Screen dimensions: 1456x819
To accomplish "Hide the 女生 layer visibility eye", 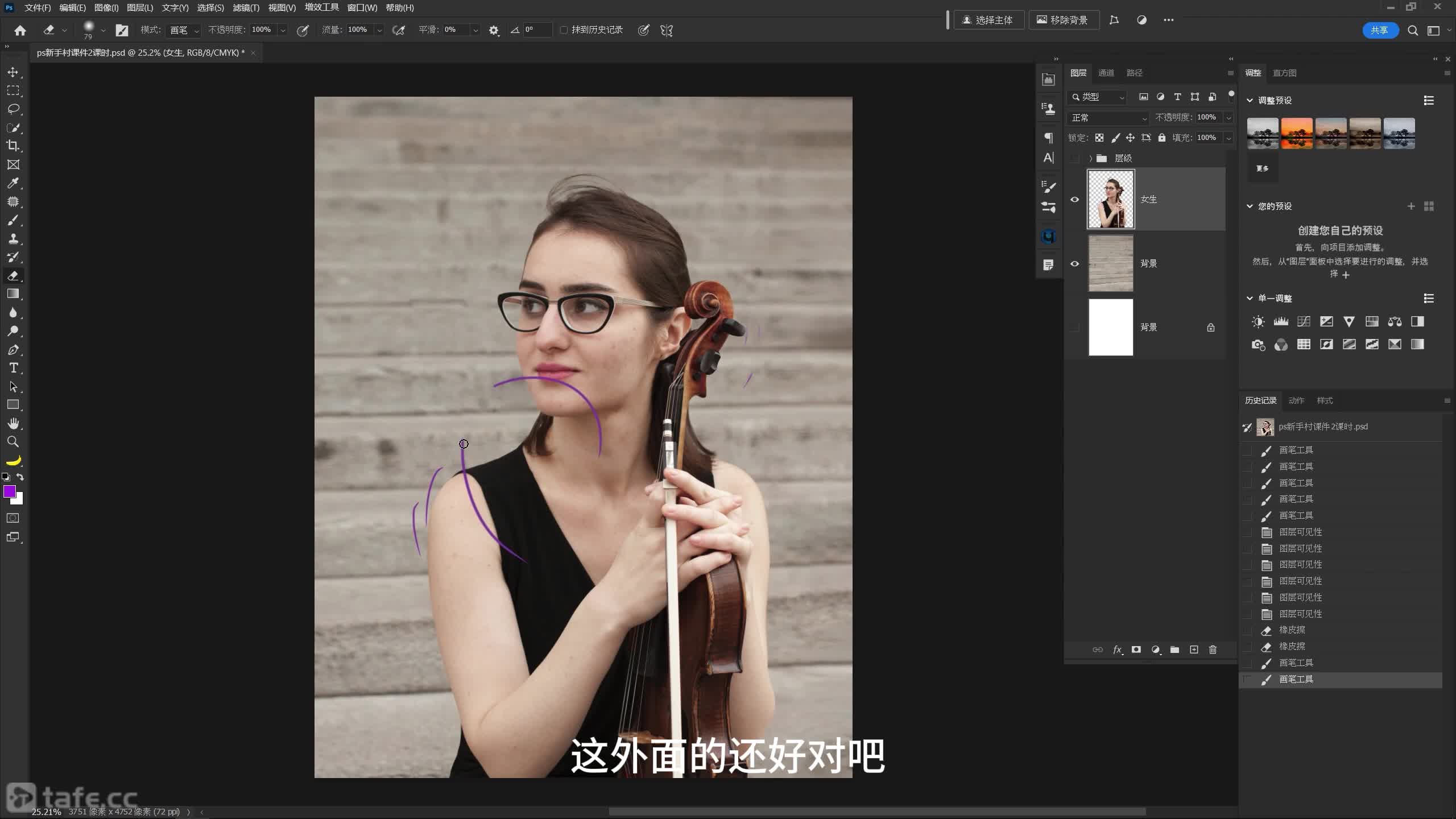I will pos(1074,200).
